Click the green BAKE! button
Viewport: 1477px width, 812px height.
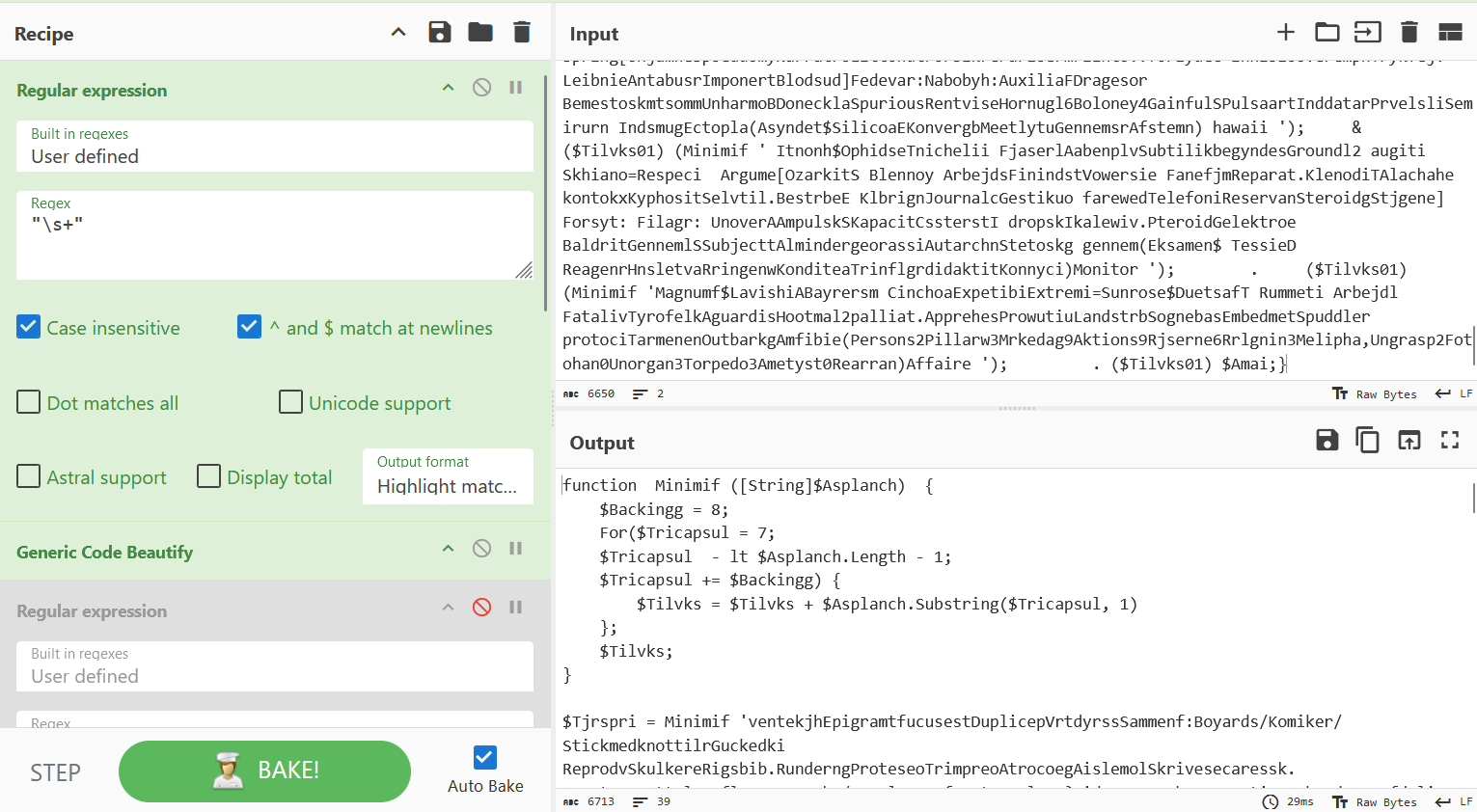pos(264,771)
